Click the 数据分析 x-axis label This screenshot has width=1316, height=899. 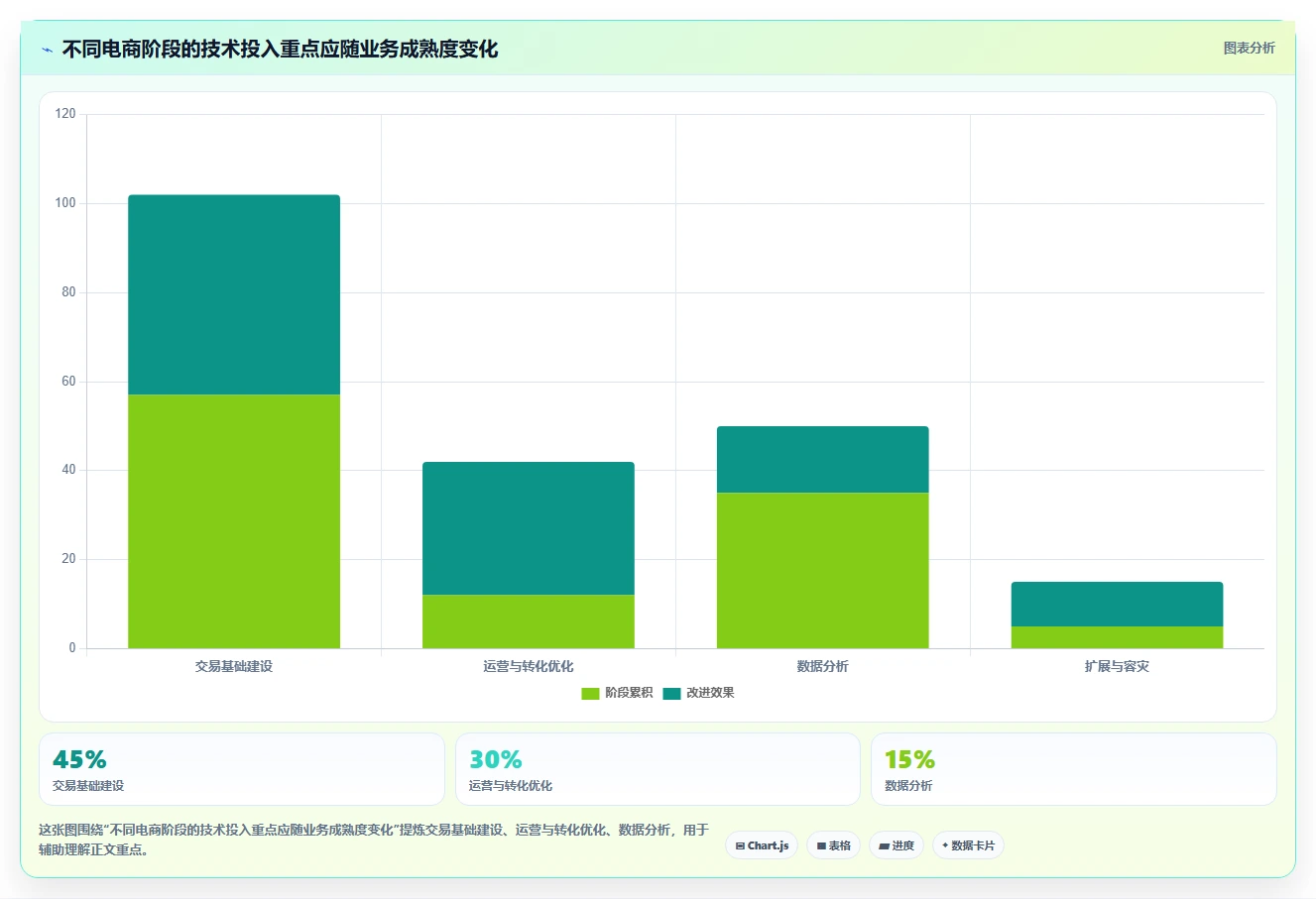823,666
